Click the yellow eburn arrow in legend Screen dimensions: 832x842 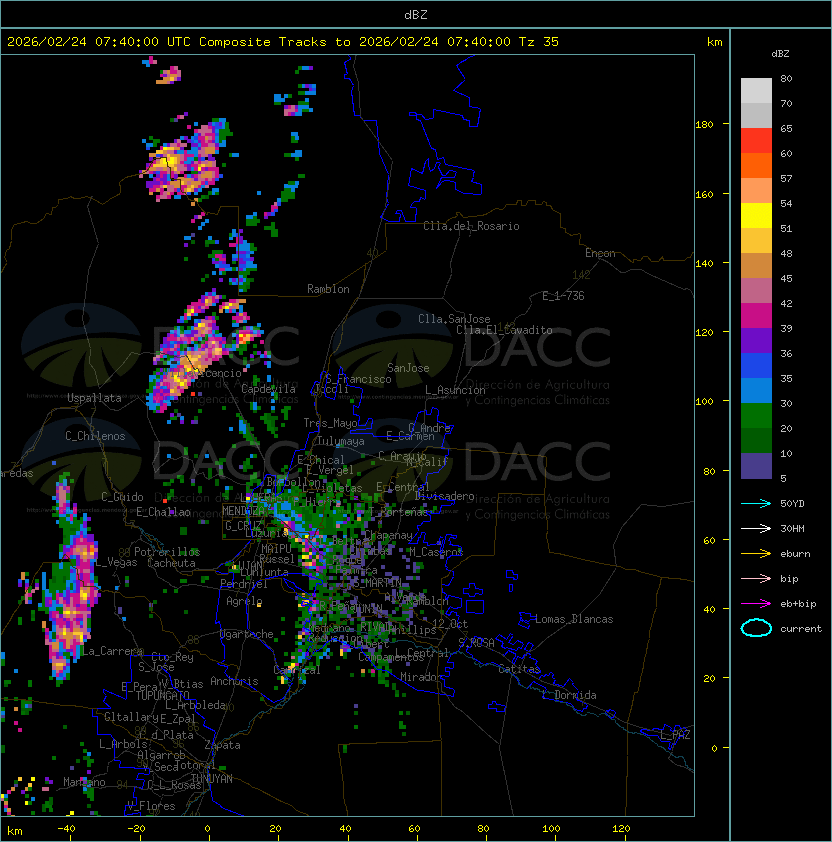click(756, 554)
